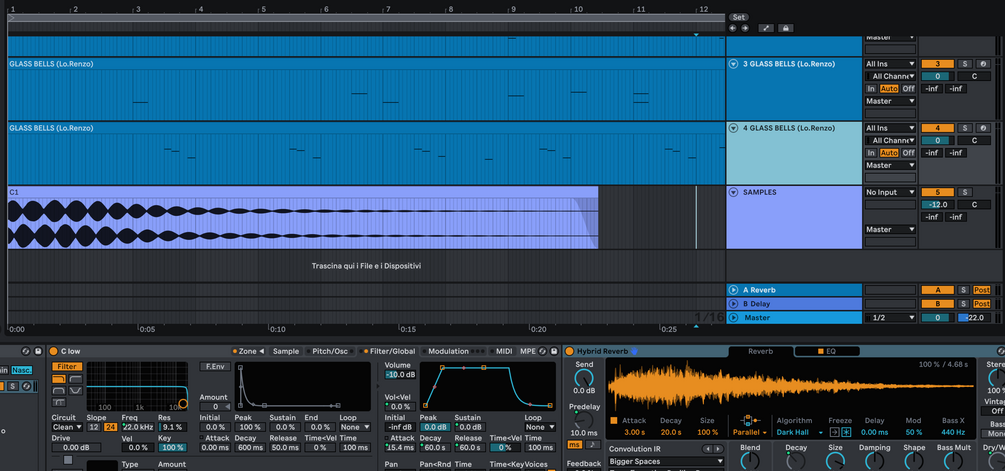Screen dimensions: 1005x471
Task: Click the Predelay ms button
Action: [574, 445]
